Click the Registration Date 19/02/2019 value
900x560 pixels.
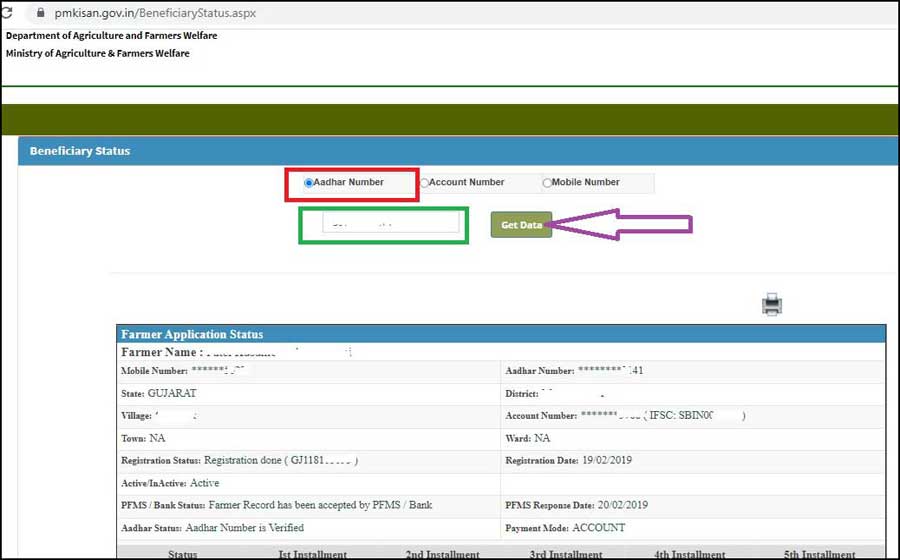tap(607, 460)
